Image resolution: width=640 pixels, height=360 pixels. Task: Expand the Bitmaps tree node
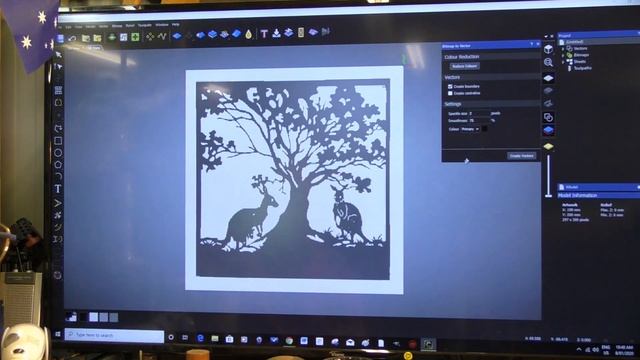tap(563, 55)
